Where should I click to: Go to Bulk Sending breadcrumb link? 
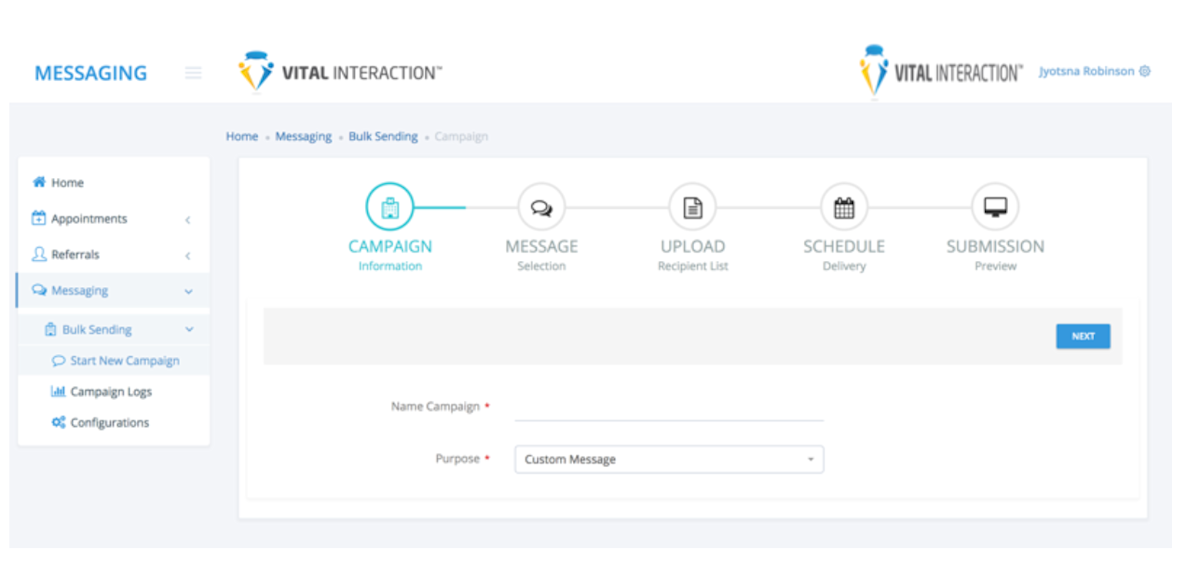pos(383,136)
